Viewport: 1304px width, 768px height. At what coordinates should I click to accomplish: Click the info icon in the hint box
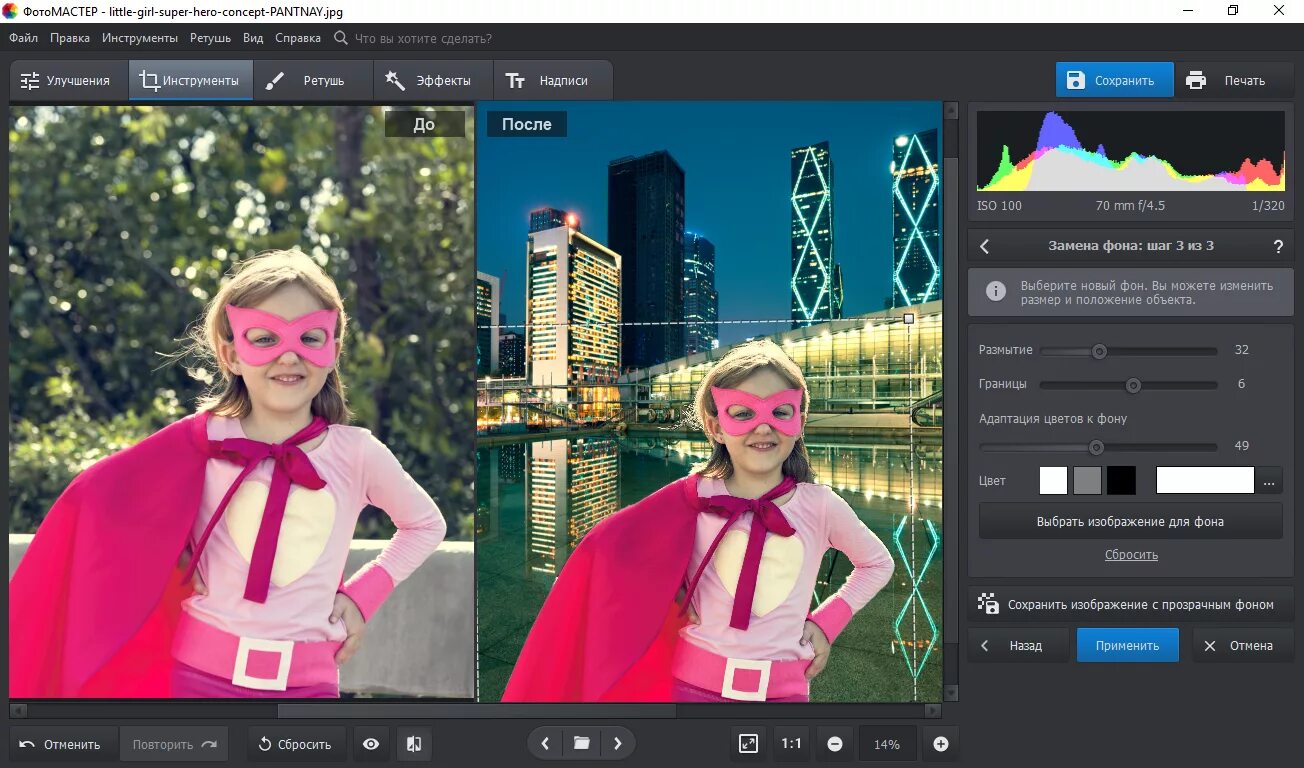[x=995, y=291]
